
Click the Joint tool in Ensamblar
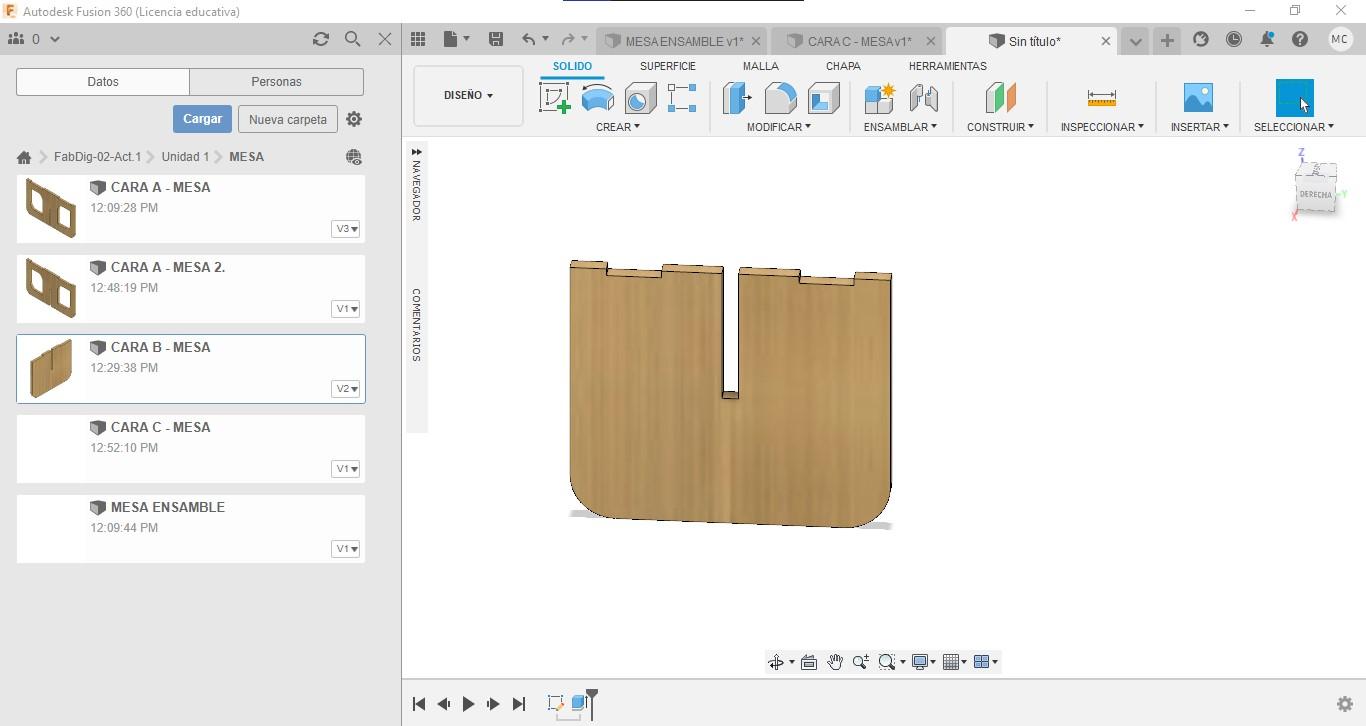923,98
